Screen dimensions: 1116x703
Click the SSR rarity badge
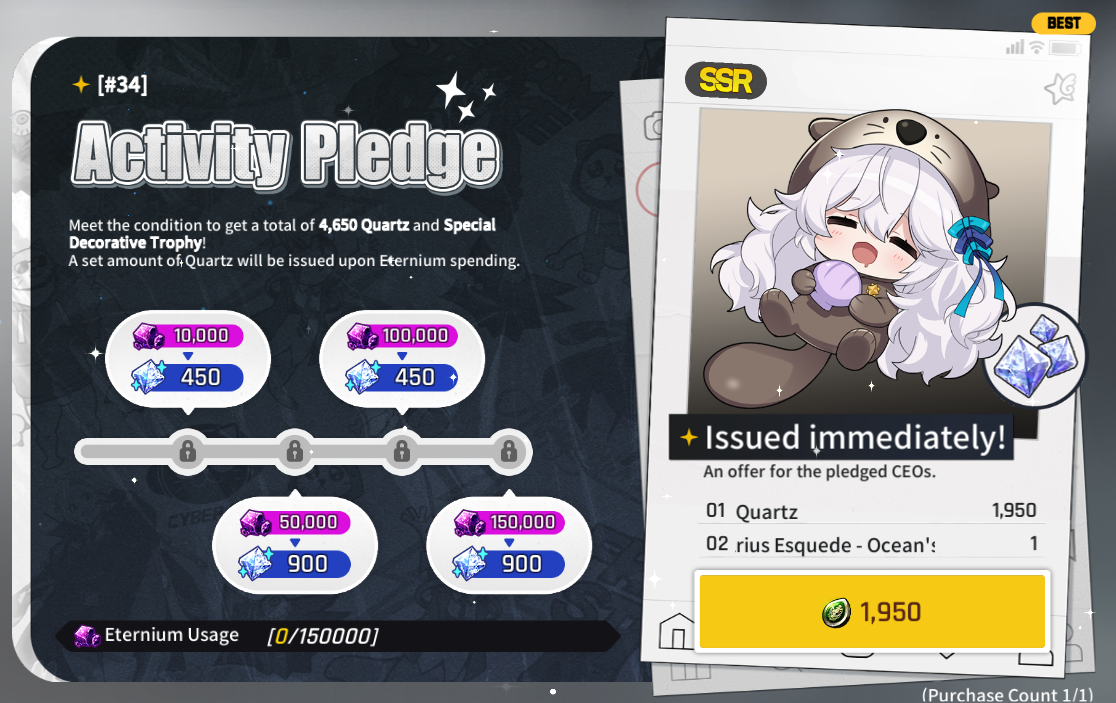click(725, 80)
